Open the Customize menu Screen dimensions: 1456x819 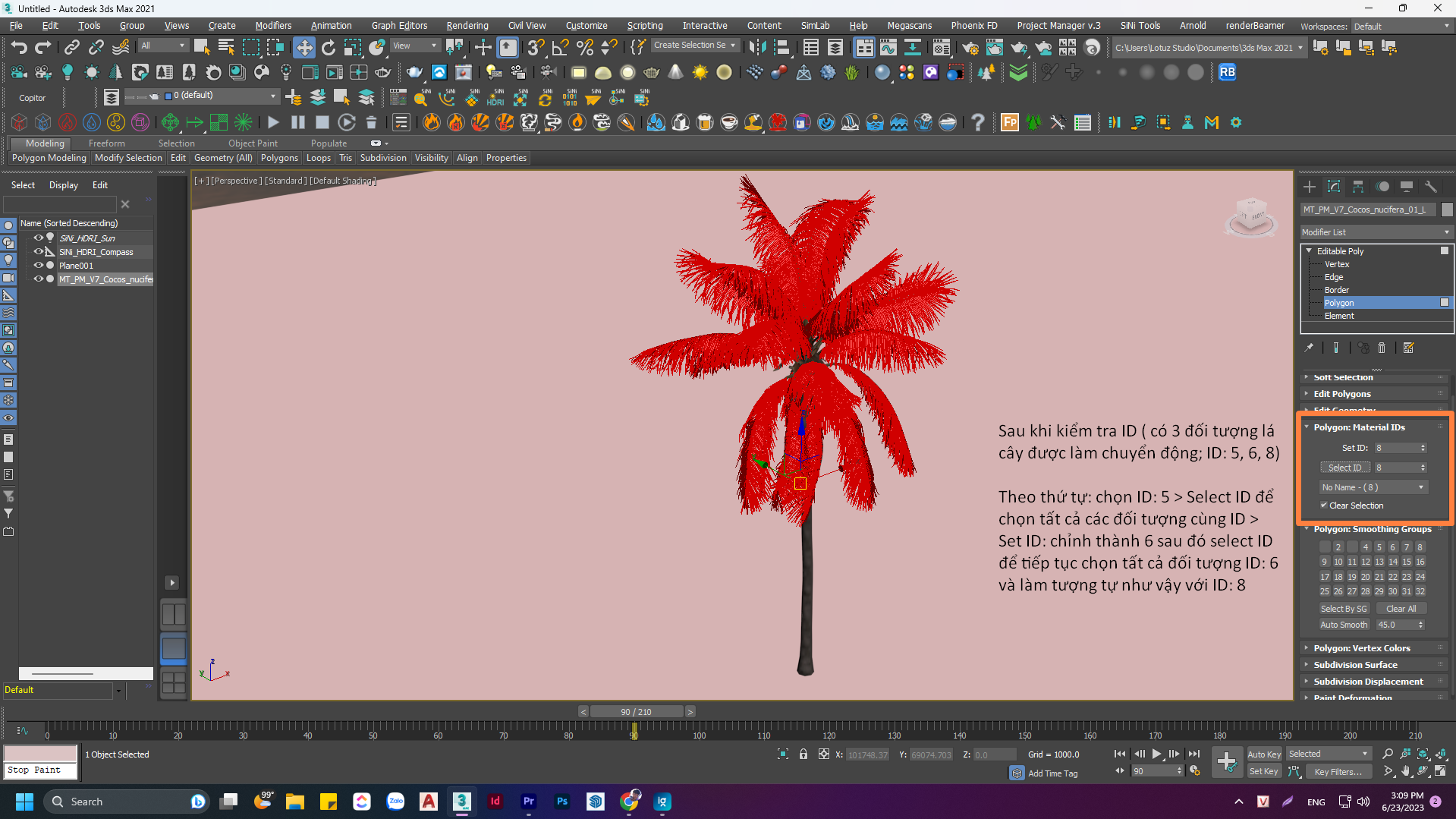tap(586, 26)
